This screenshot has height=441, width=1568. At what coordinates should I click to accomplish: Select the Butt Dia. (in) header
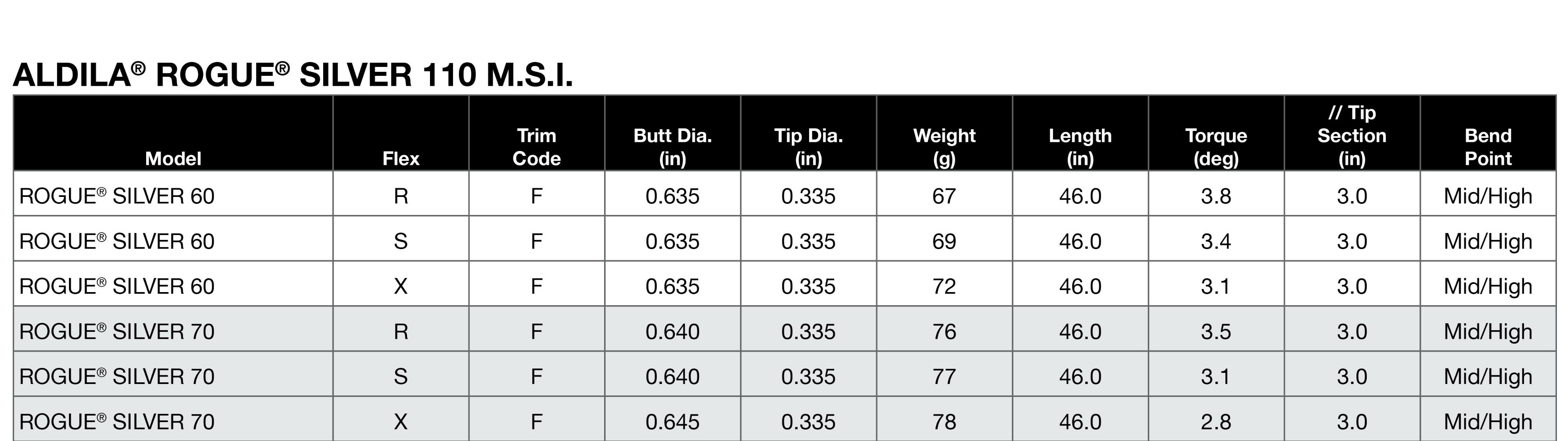672,146
